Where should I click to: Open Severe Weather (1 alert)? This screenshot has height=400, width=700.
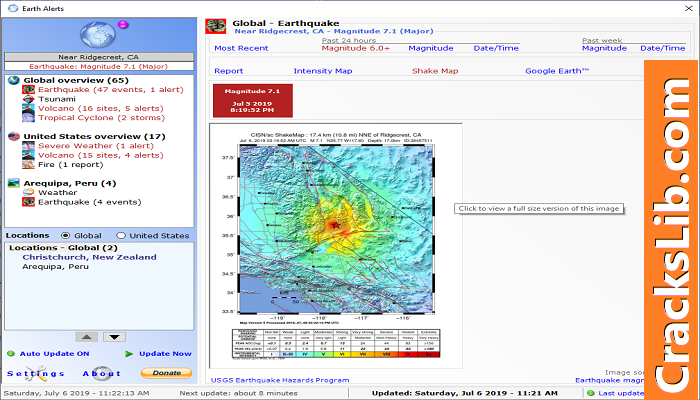(96, 146)
